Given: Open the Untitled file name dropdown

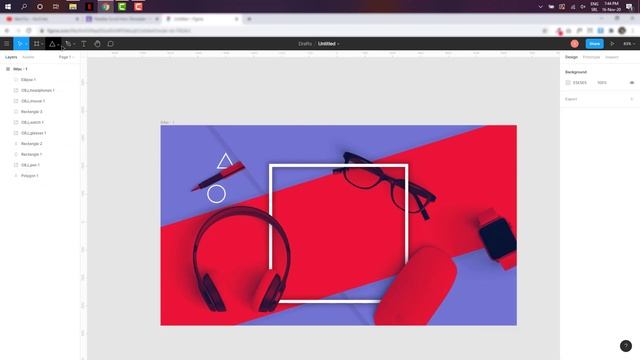Looking at the screenshot, I should pyautogui.click(x=329, y=44).
